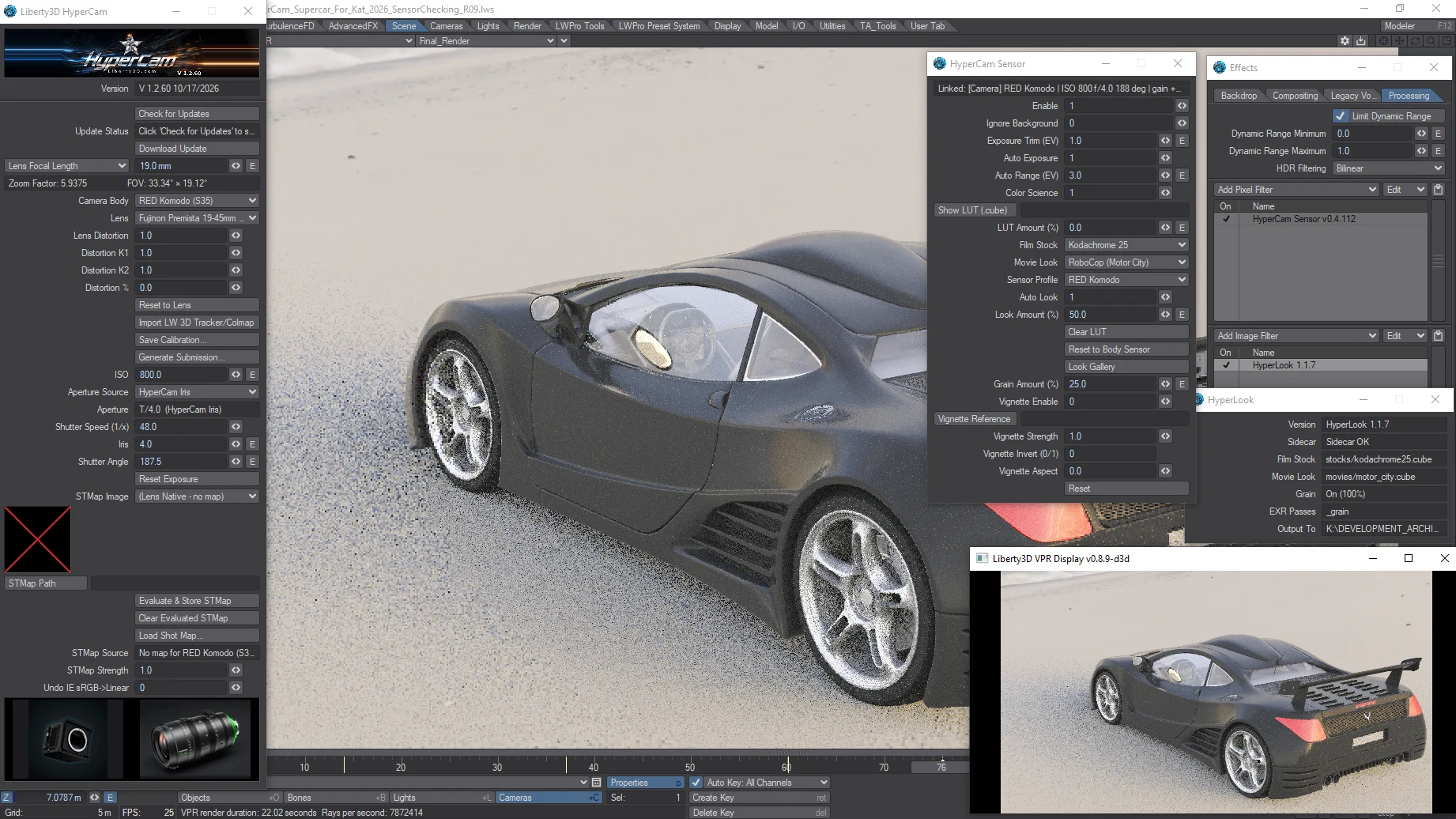This screenshot has width=1456, height=819.
Task: Click arrows stepper for STMap Strength
Action: pos(236,670)
